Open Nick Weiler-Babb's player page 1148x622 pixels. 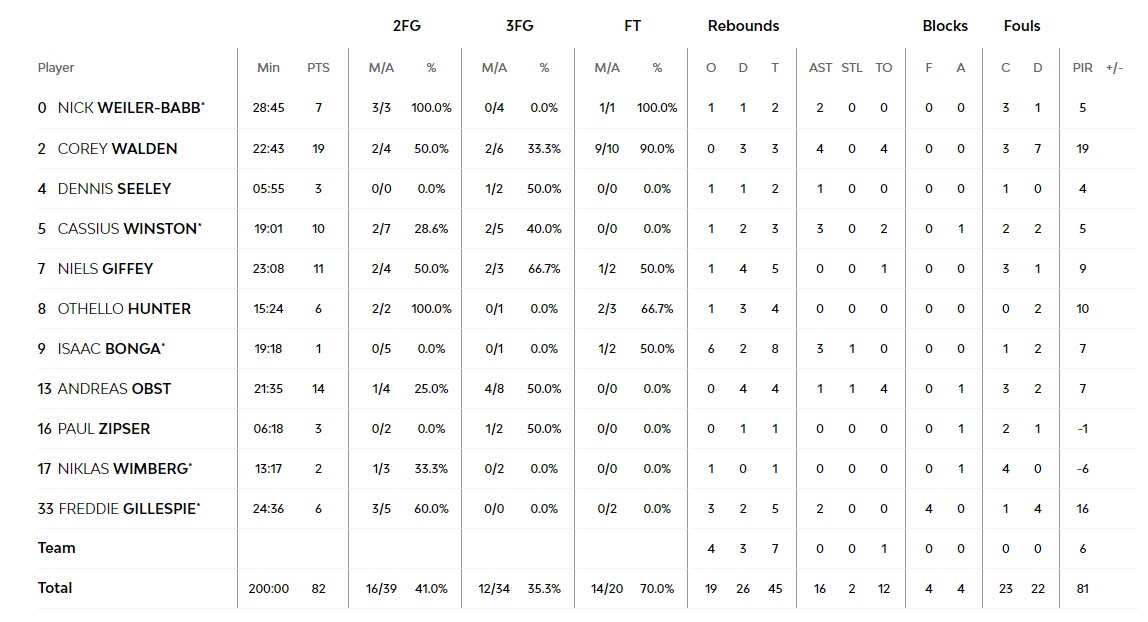(x=129, y=108)
